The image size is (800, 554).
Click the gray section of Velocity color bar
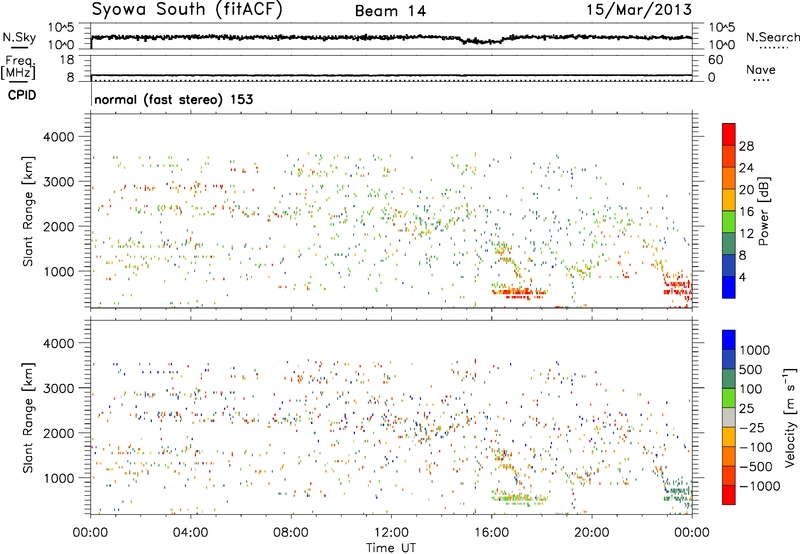click(729, 417)
